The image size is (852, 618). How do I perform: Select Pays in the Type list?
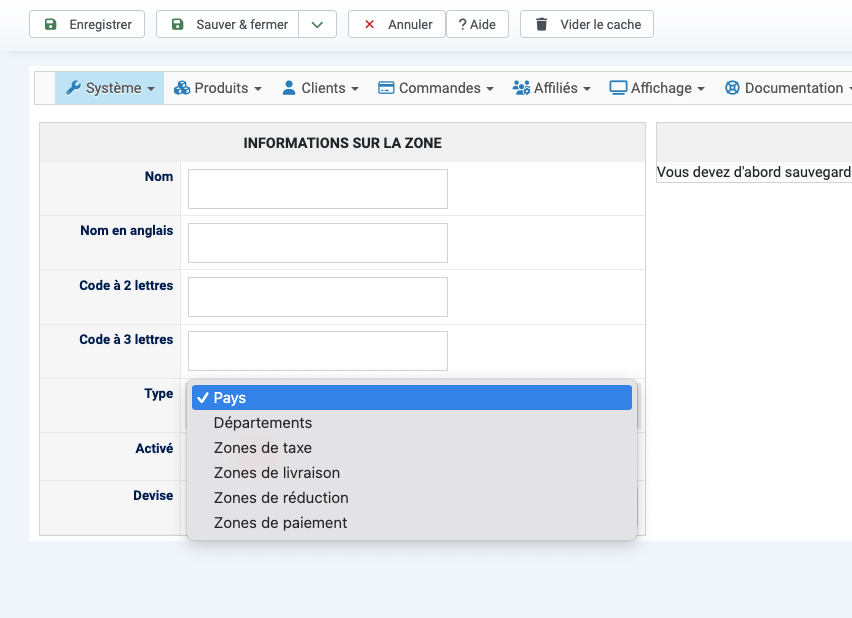click(x=412, y=397)
